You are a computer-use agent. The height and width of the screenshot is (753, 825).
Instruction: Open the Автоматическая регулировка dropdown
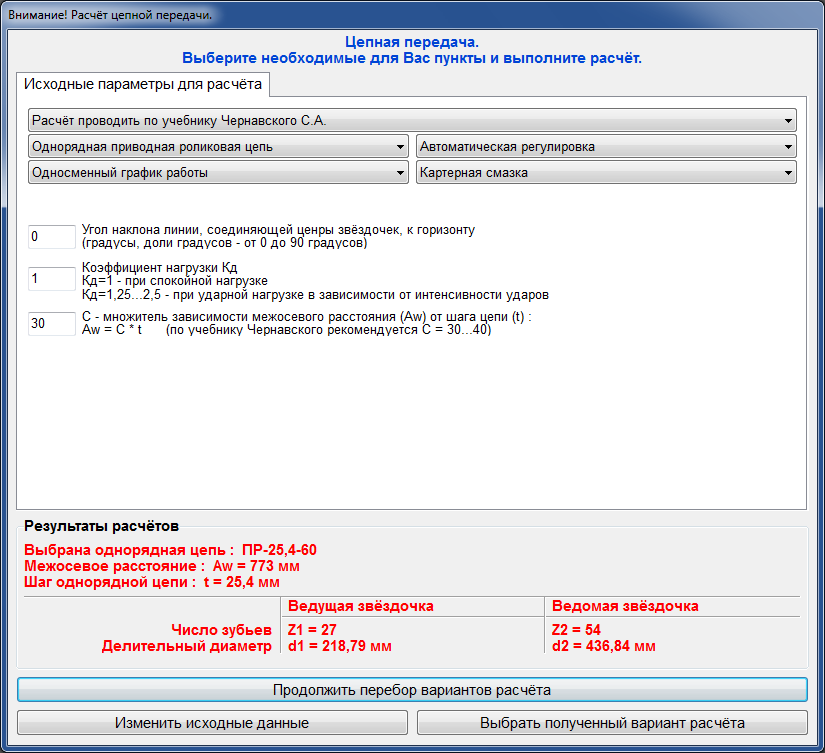click(606, 146)
